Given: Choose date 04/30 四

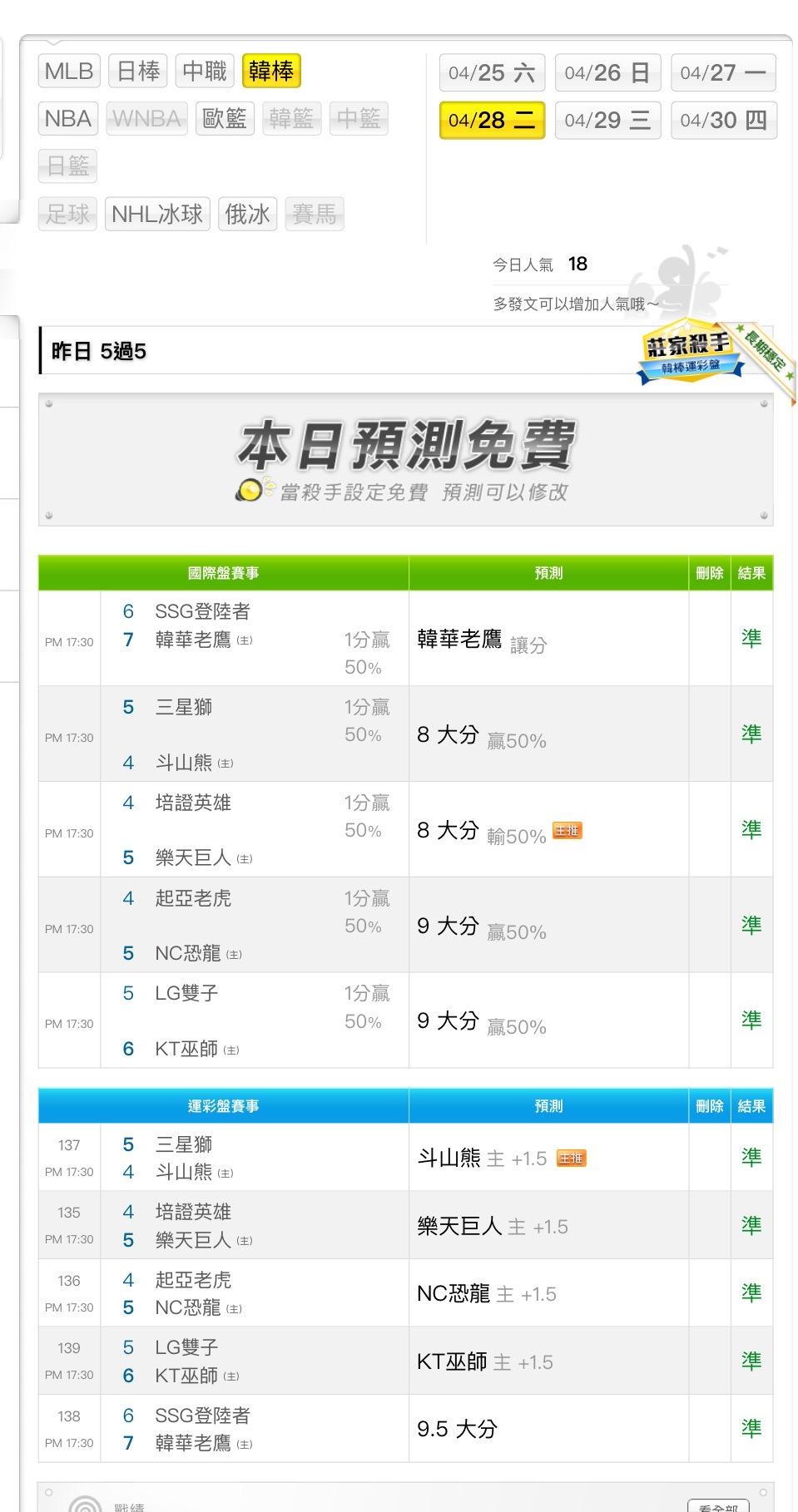Looking at the screenshot, I should [x=723, y=120].
